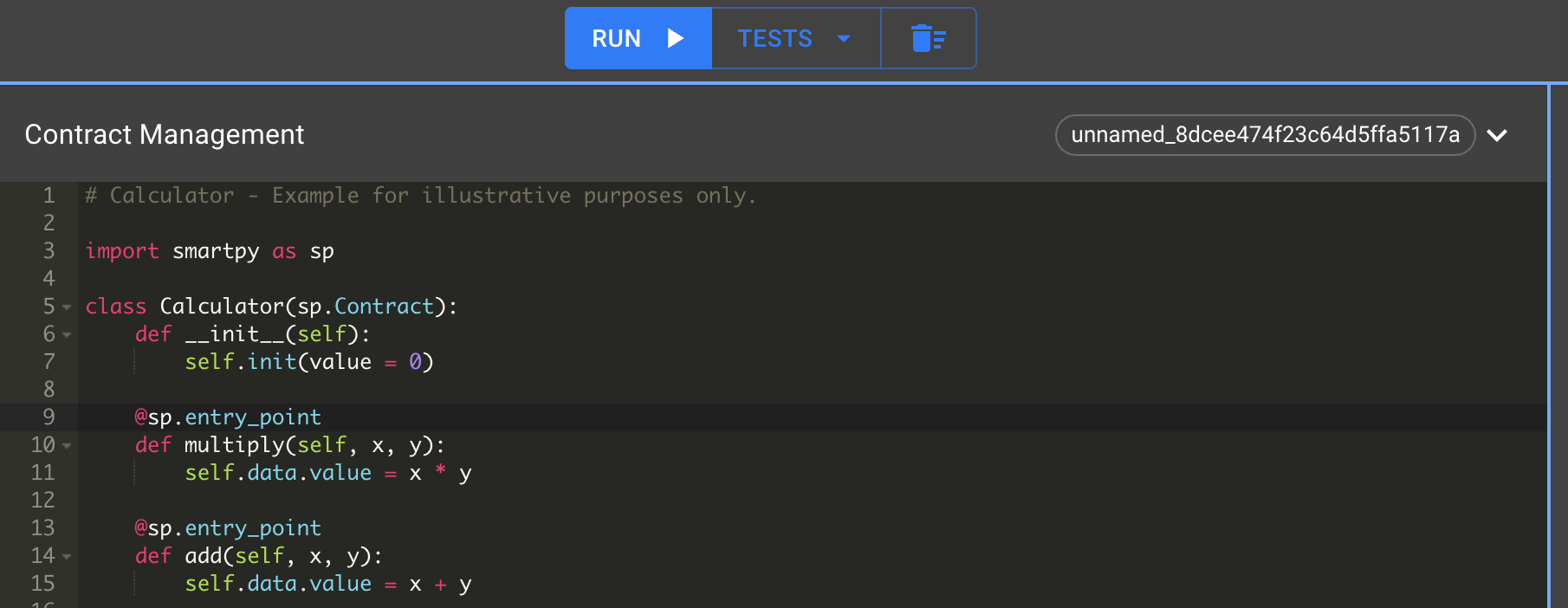Click the self.init(value = 0) statement

click(x=308, y=362)
